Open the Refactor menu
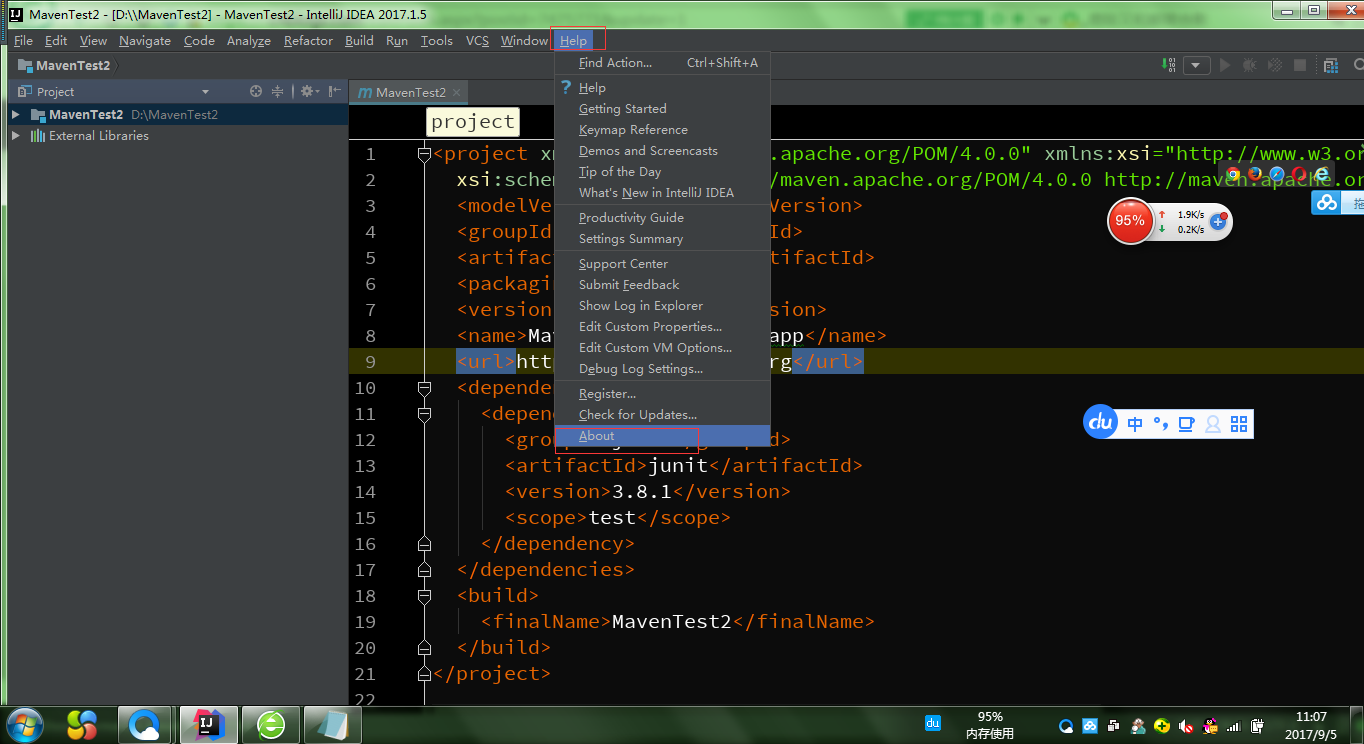1364x744 pixels. (x=308, y=41)
